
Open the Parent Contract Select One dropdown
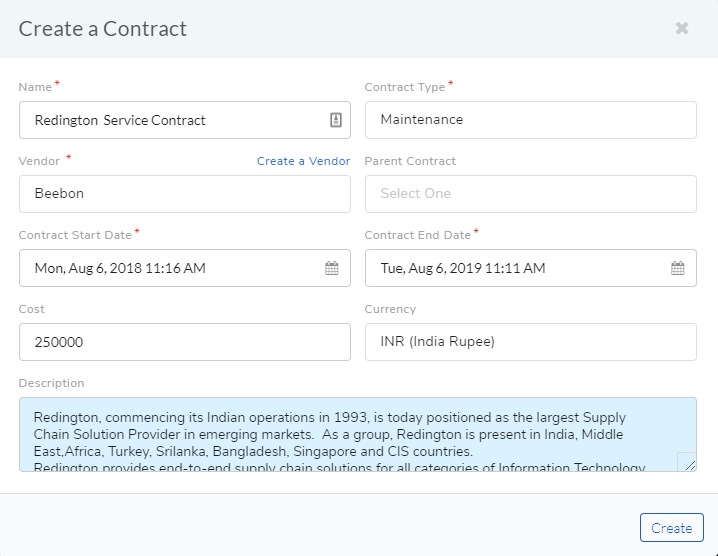531,194
